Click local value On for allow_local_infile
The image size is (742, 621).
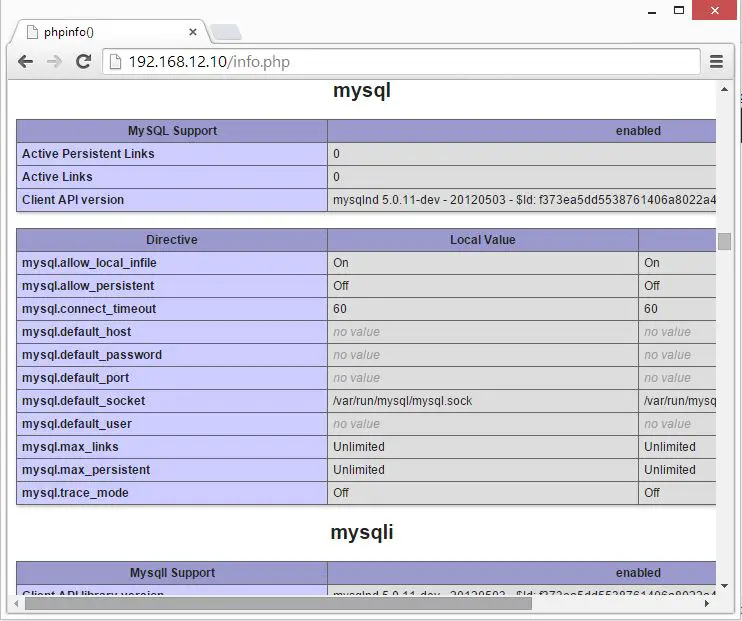pyautogui.click(x=341, y=263)
